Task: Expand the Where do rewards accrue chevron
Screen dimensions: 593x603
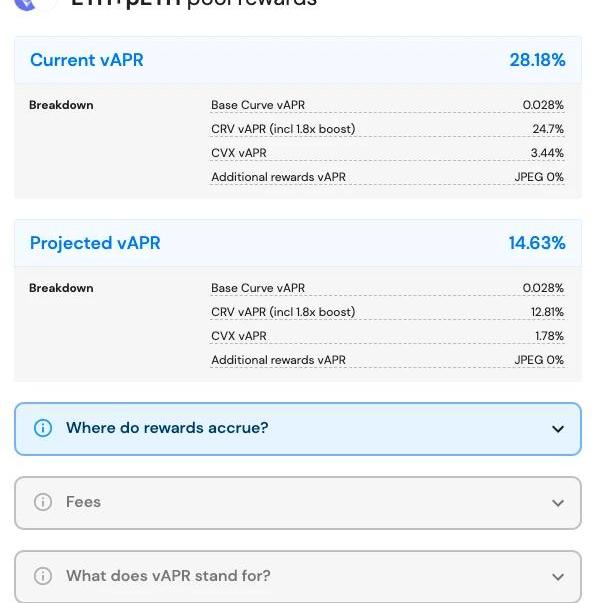Action: point(558,429)
